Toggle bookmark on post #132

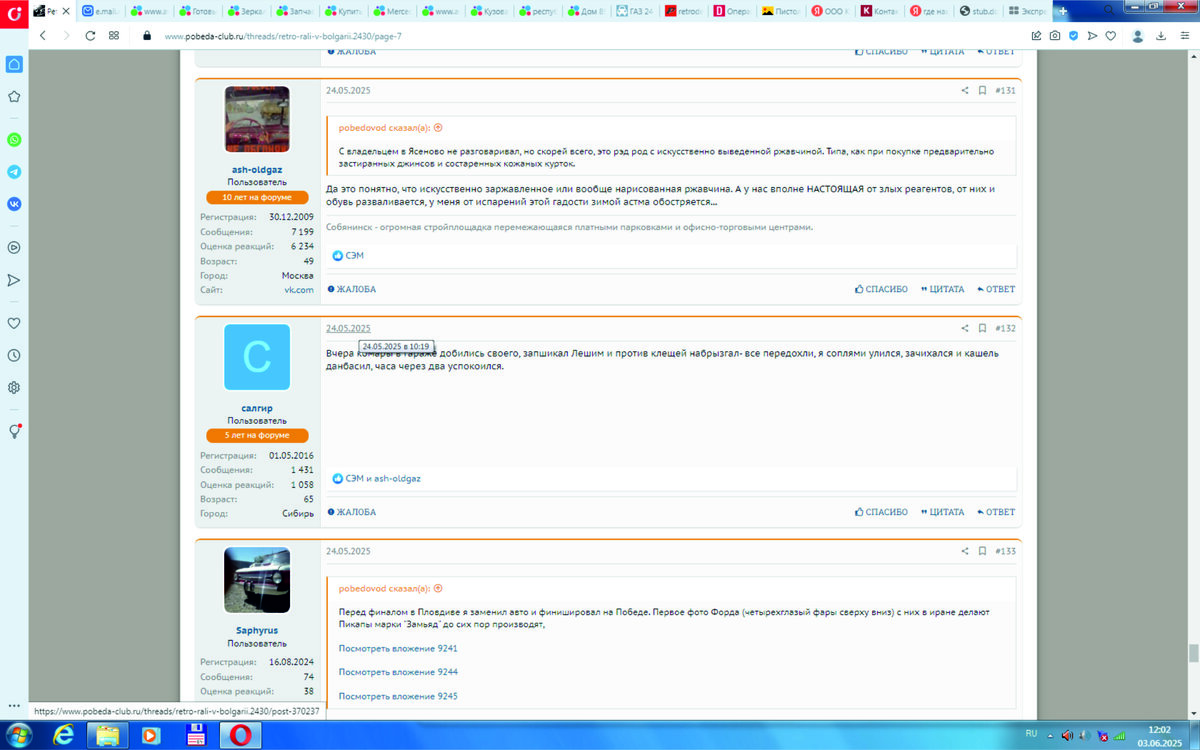[x=982, y=329]
